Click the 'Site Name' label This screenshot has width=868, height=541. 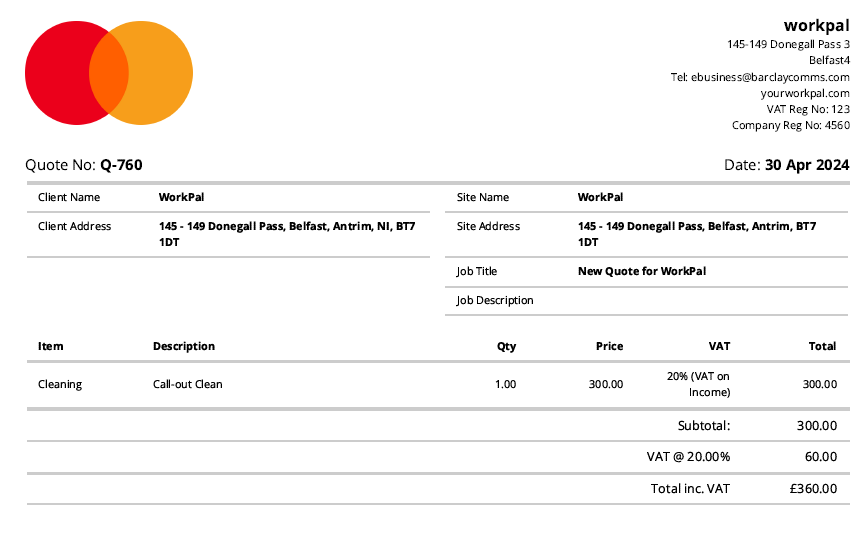point(483,197)
